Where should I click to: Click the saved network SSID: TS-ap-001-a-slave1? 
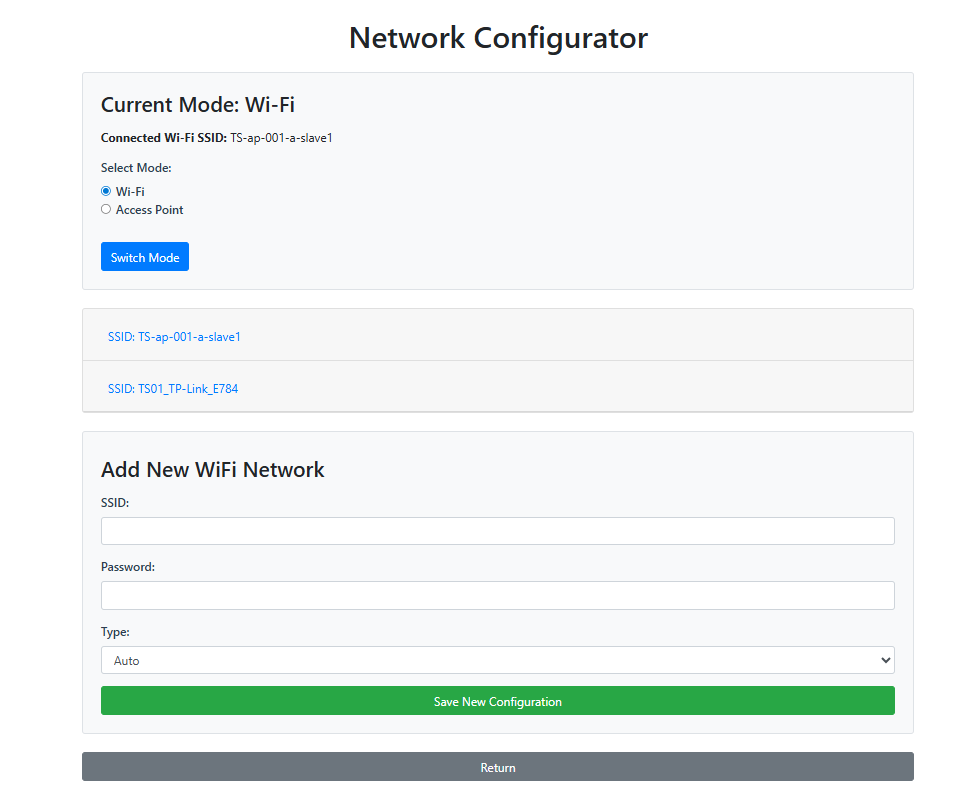click(173, 336)
